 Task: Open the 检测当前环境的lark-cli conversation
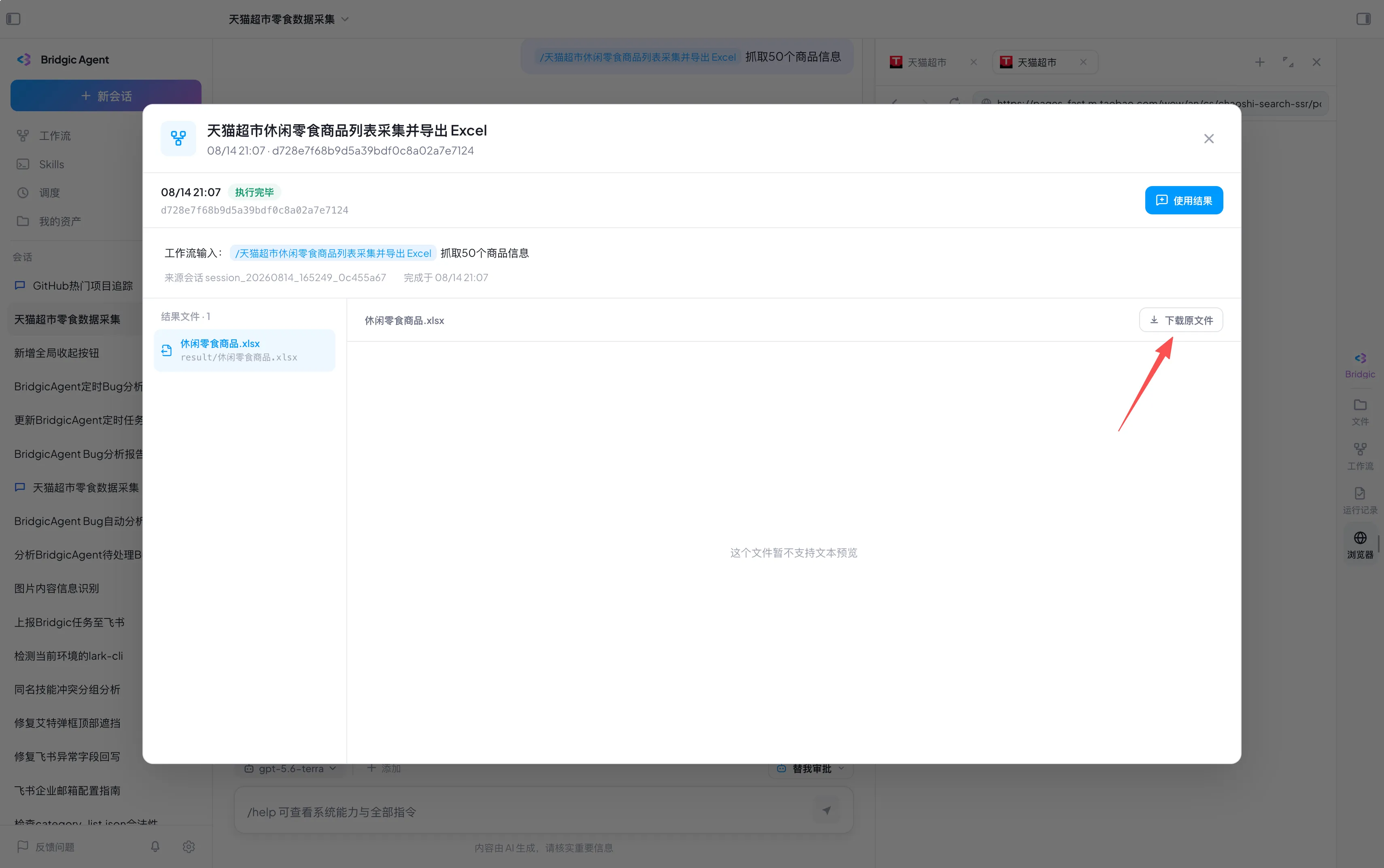point(68,656)
